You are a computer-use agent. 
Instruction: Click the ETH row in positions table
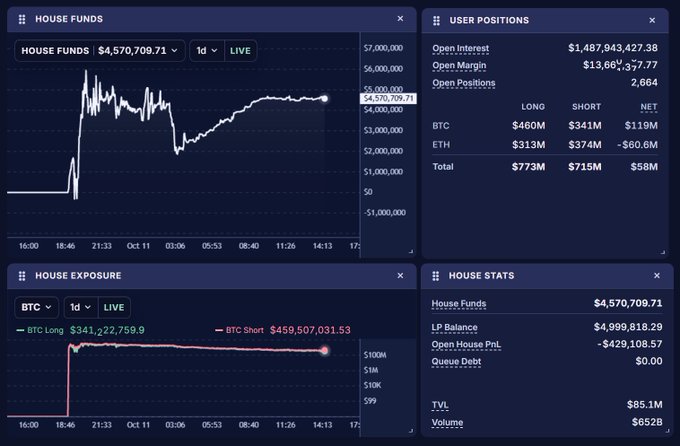click(545, 145)
